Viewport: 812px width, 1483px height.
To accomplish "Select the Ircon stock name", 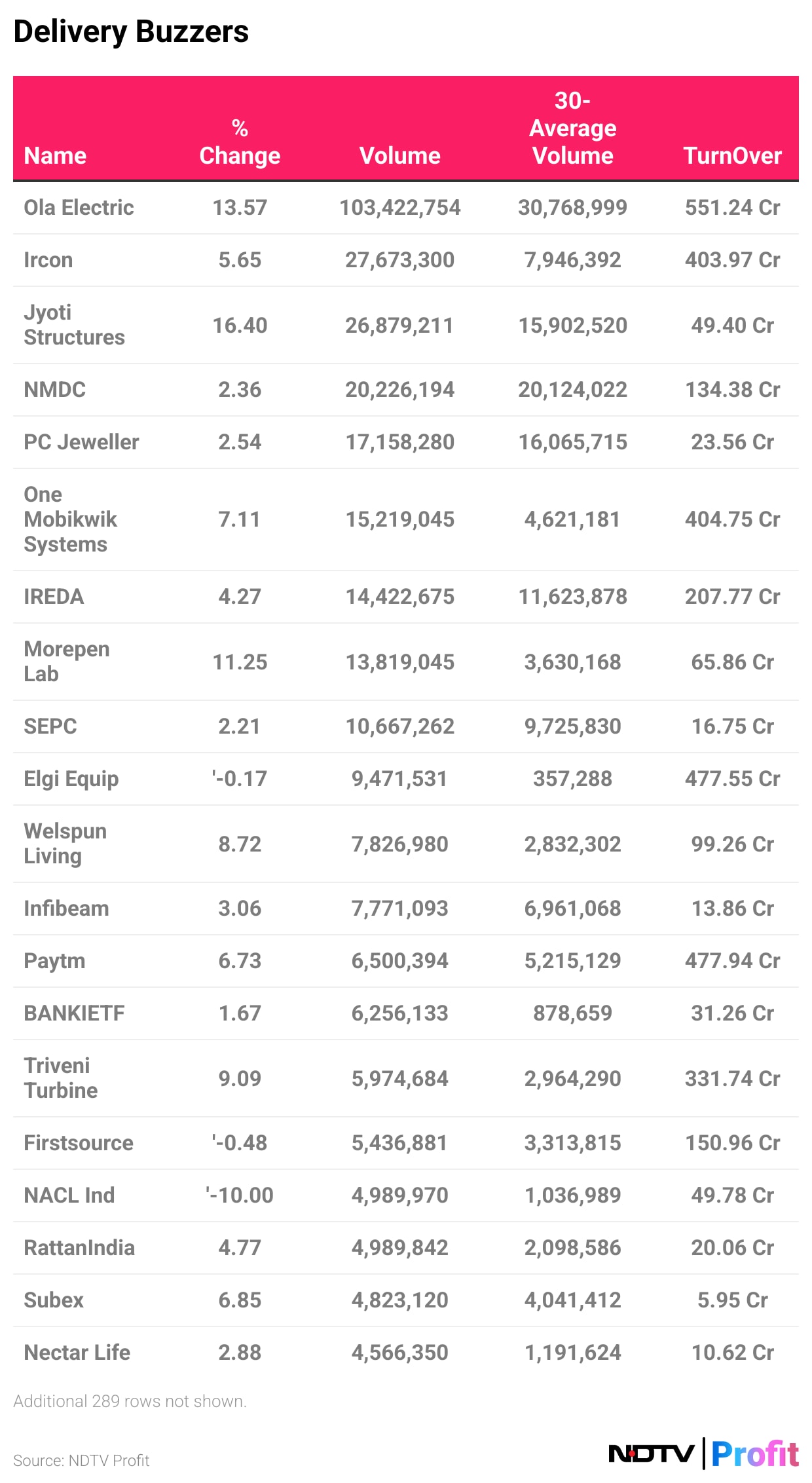I will pos(48,260).
